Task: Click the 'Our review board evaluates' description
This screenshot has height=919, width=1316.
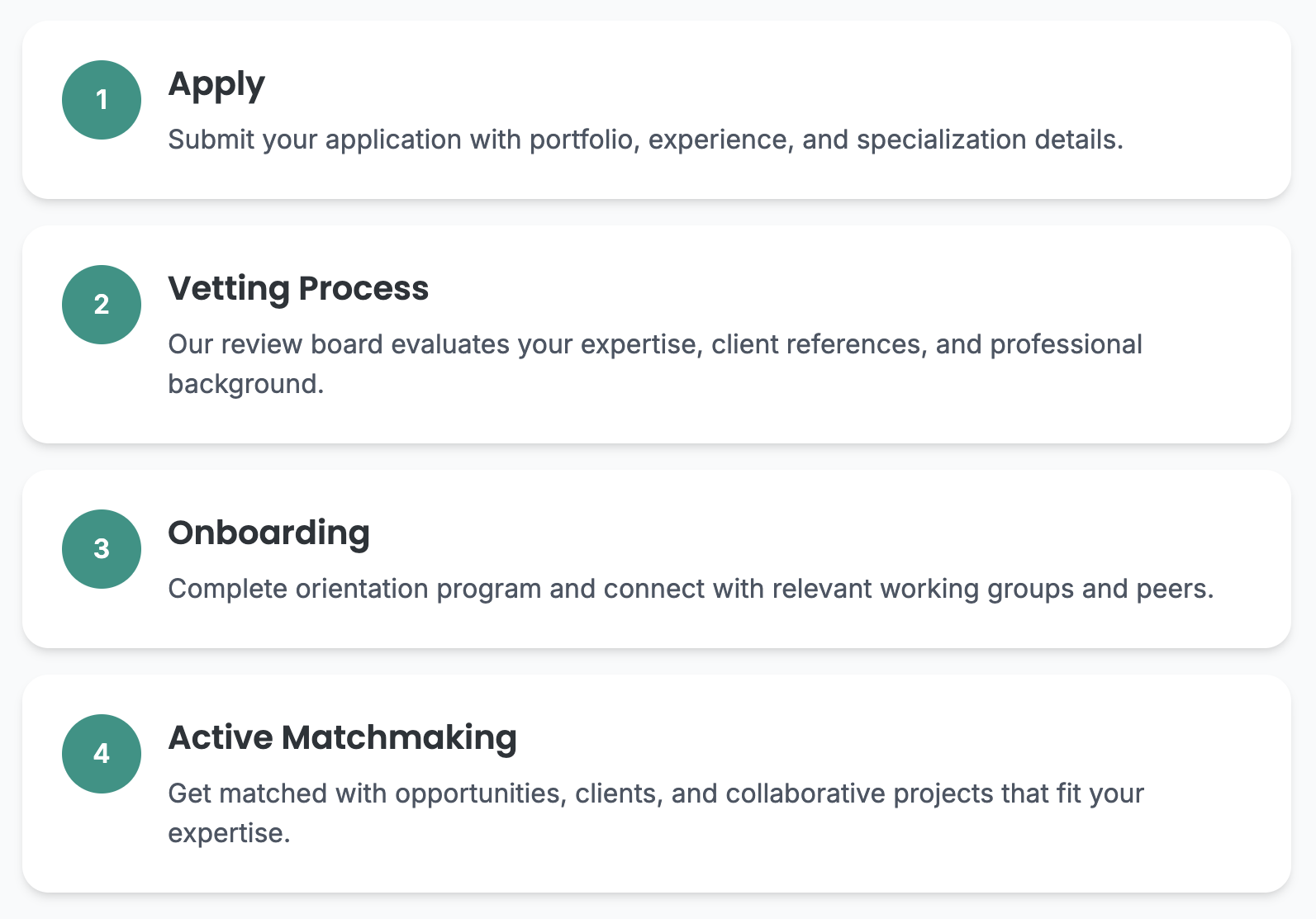Action: [654, 344]
